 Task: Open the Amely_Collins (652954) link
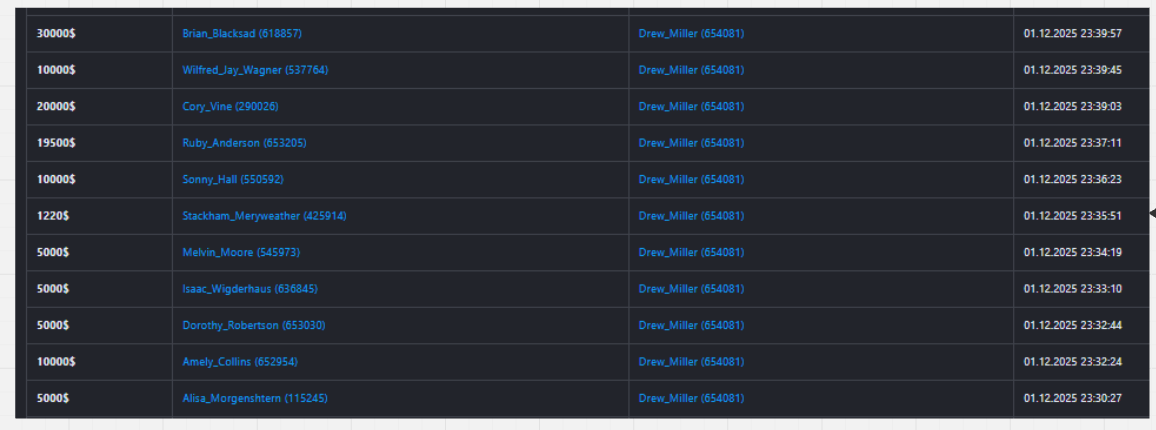click(x=239, y=362)
